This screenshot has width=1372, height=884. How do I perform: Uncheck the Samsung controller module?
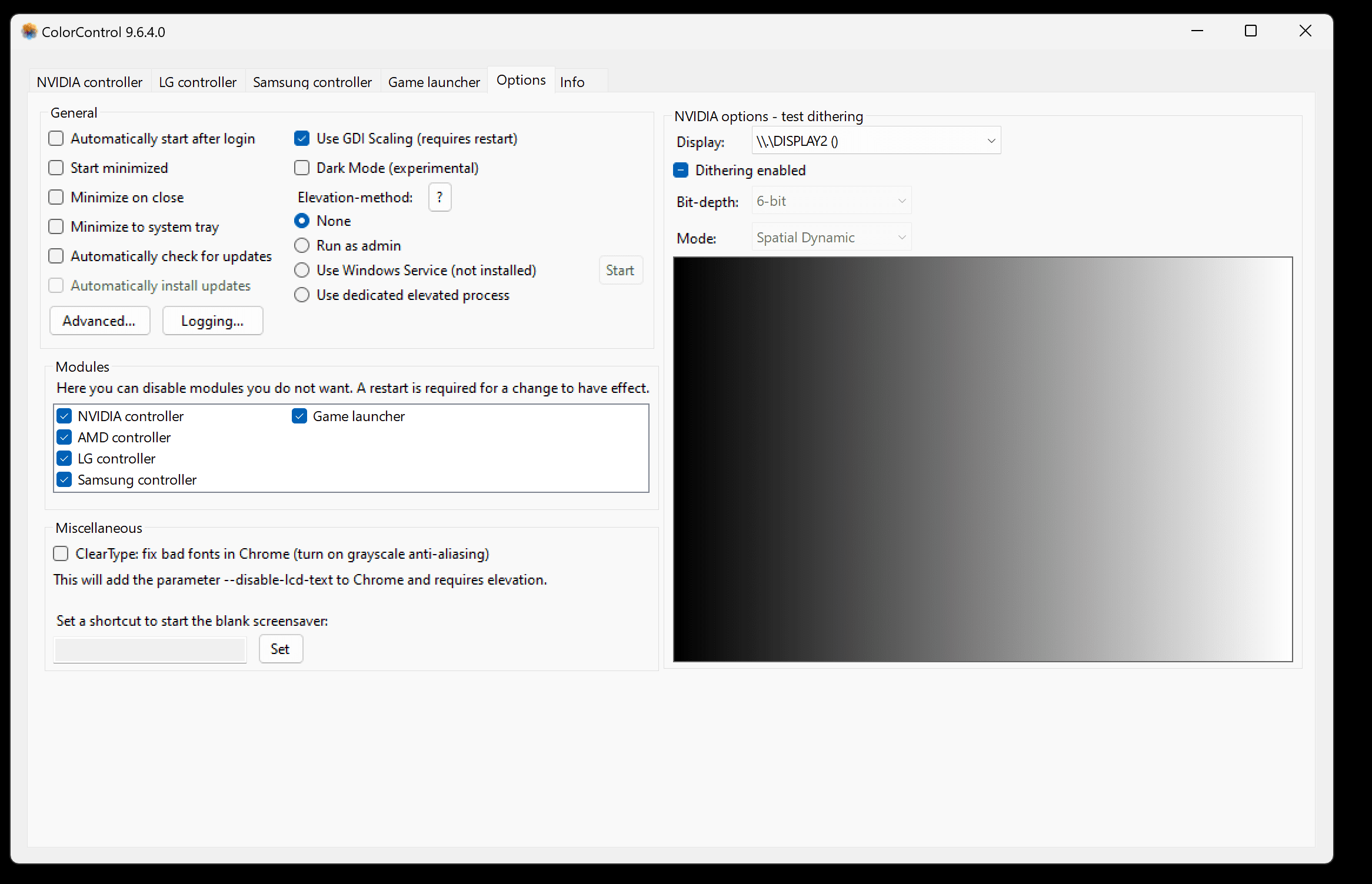pos(64,480)
